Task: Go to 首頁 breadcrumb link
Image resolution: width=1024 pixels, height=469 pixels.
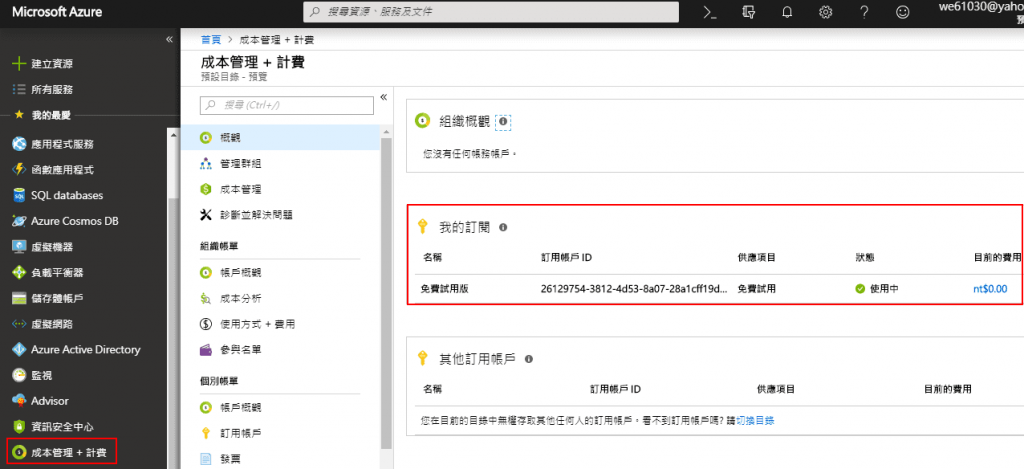Action: pos(211,40)
